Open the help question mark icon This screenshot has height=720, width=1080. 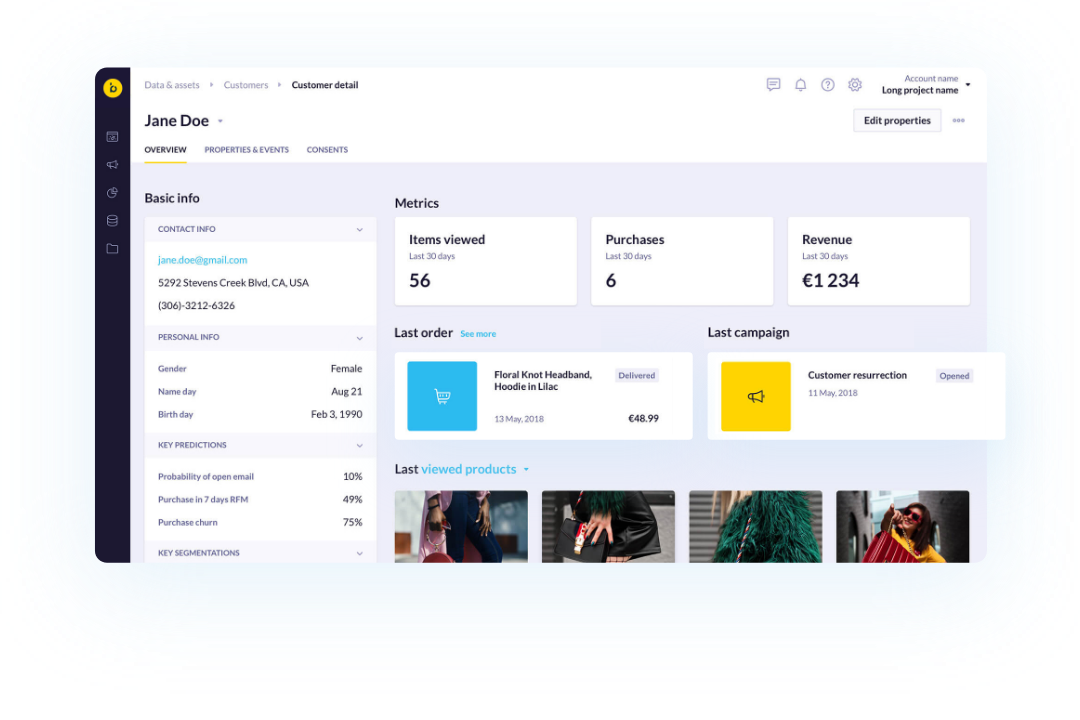[827, 85]
